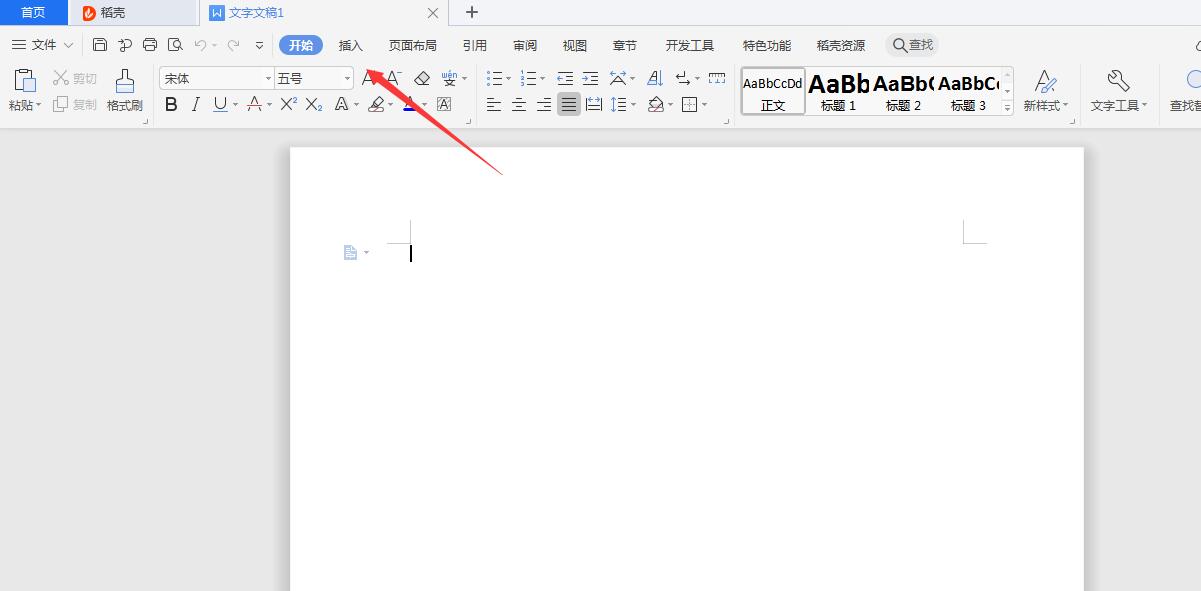Image resolution: width=1201 pixels, height=591 pixels.
Task: Select the Format Painter tool
Action: tap(123, 90)
